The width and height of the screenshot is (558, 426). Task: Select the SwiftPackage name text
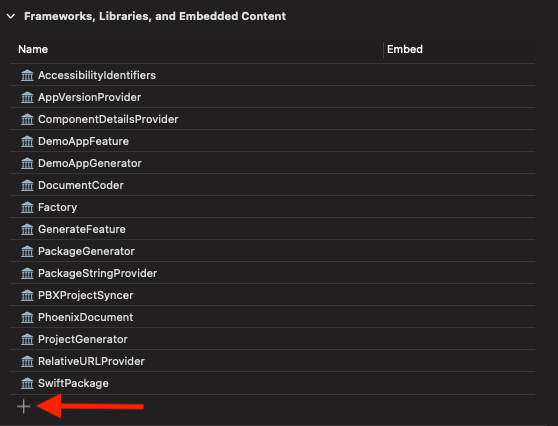73,384
